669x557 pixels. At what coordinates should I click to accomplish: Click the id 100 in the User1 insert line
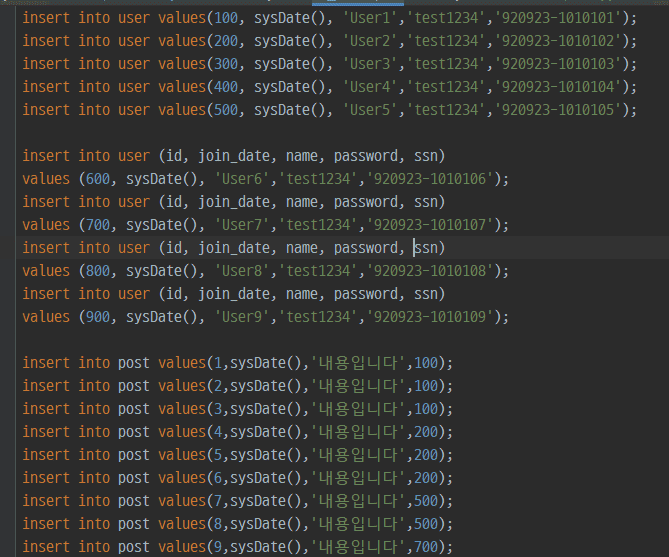(226, 18)
